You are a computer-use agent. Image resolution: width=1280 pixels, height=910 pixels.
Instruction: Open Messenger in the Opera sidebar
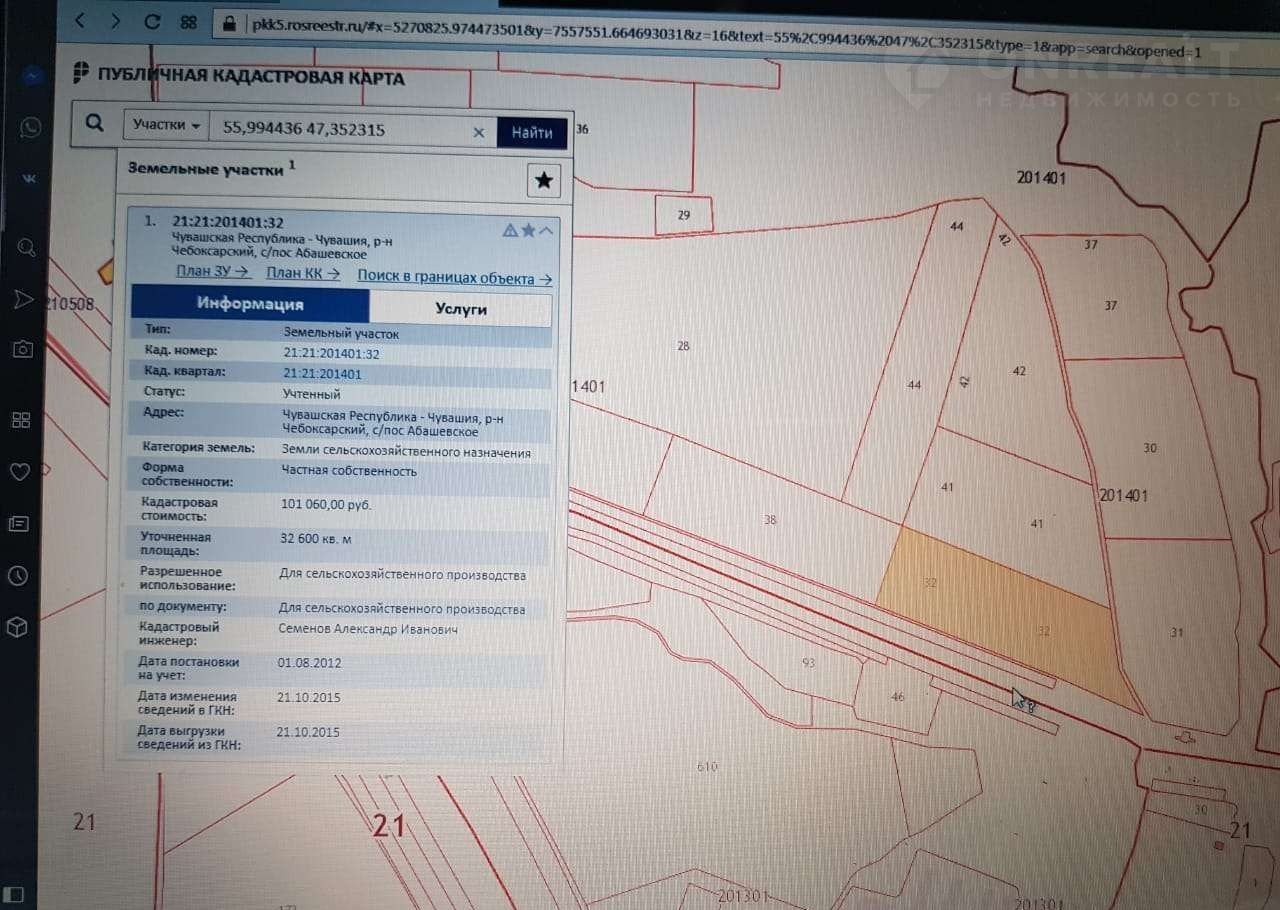pos(31,76)
